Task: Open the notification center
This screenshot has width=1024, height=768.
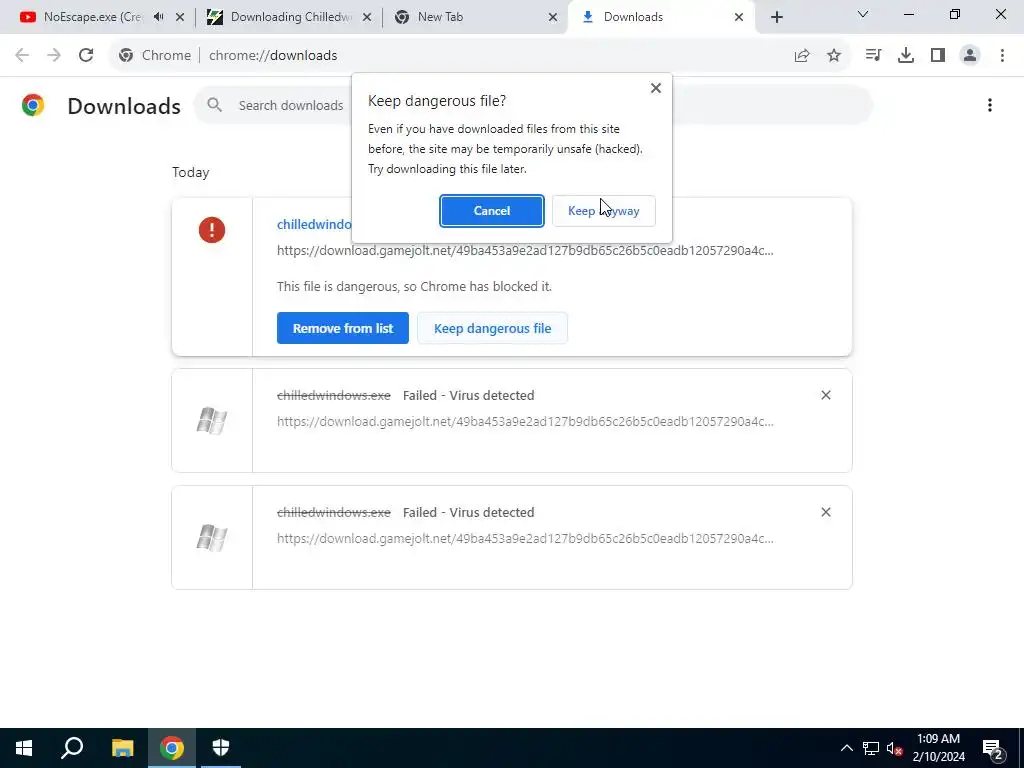Action: pyautogui.click(x=993, y=748)
